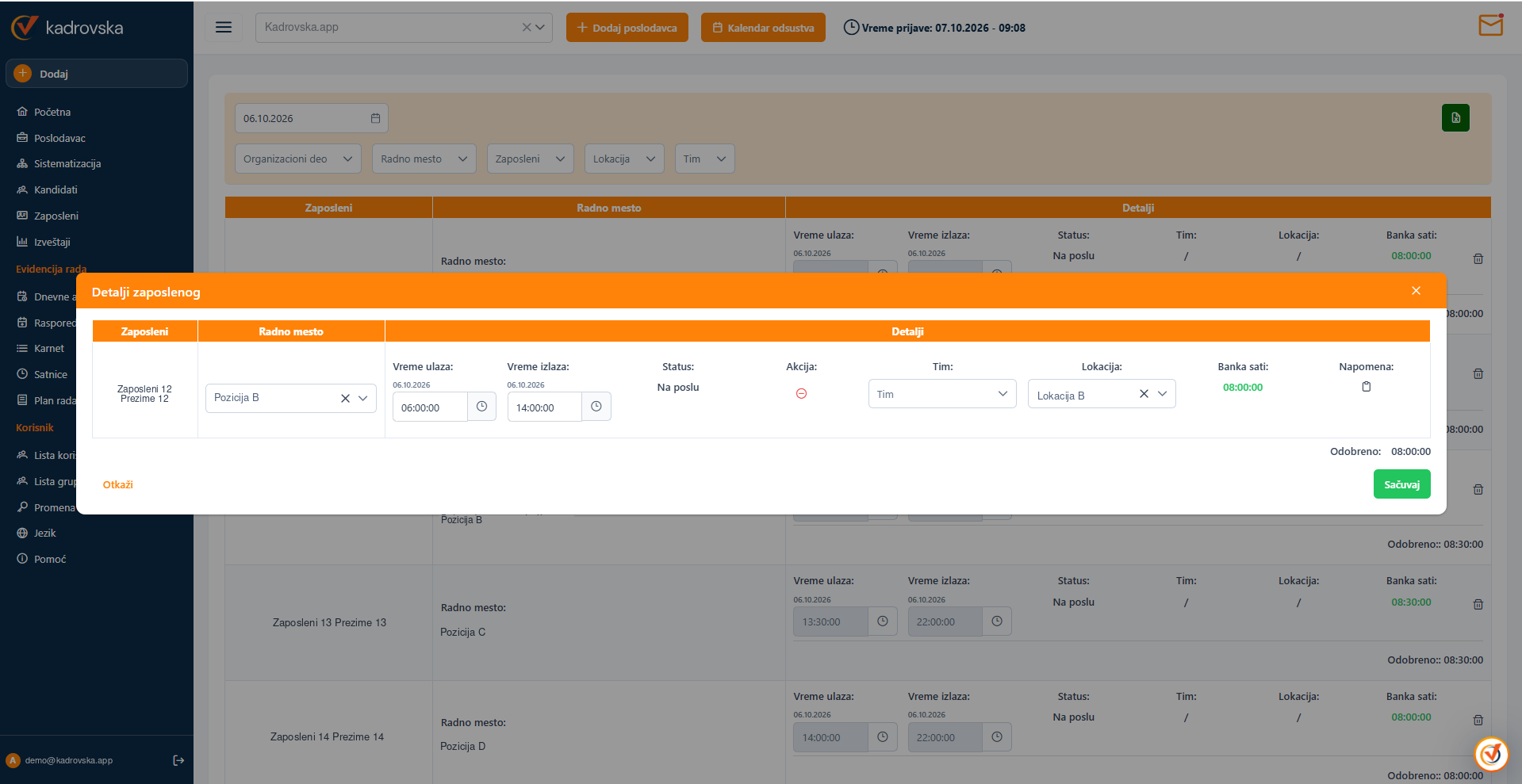1522x784 pixels.
Task: Clear the Lokacija B selection
Action: click(x=1144, y=394)
